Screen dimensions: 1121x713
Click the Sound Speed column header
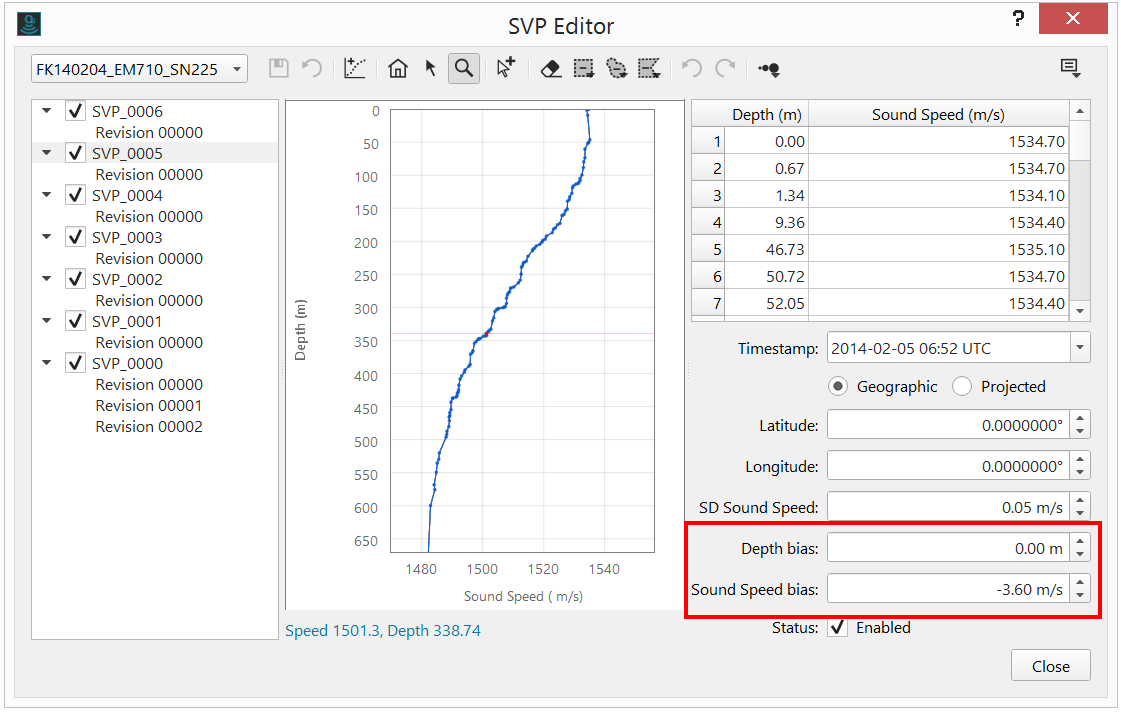click(x=937, y=115)
